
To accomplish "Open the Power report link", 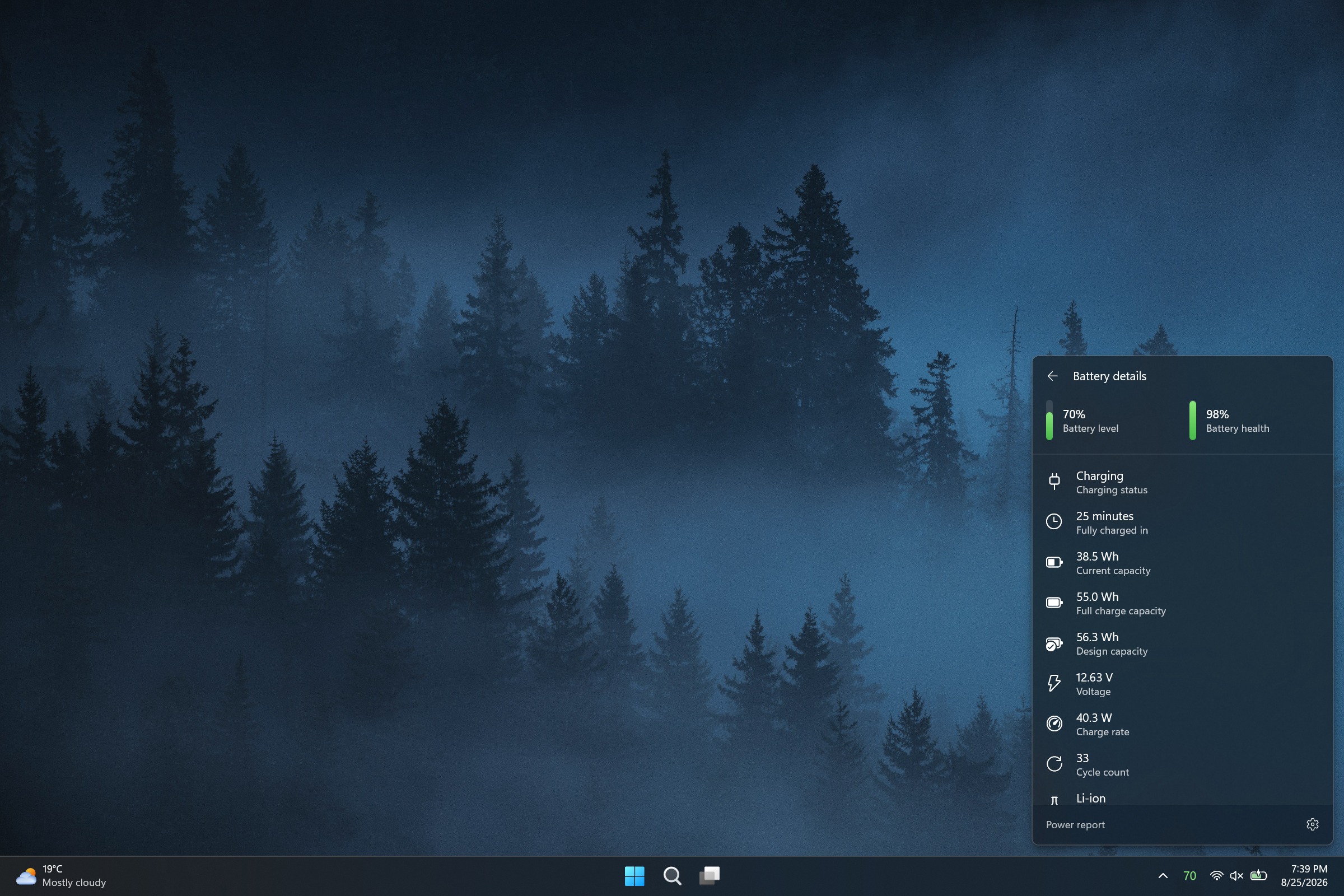I will 1075,824.
